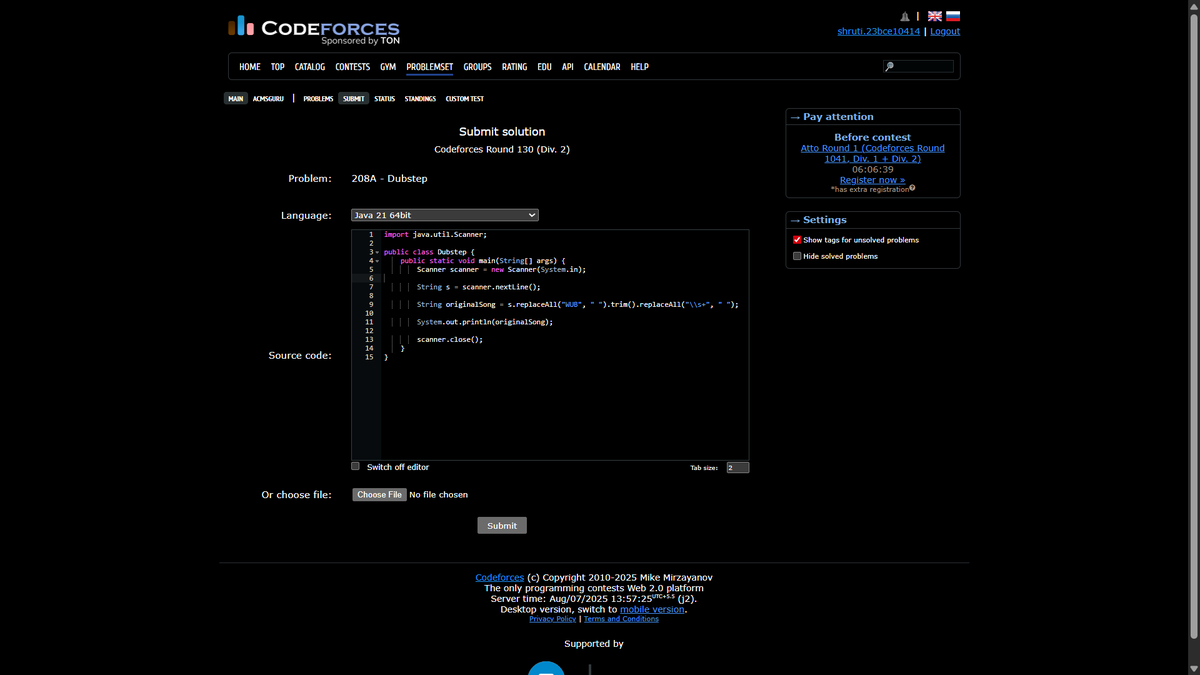Select the CUSTOM TEST sub-tab

pos(465,99)
